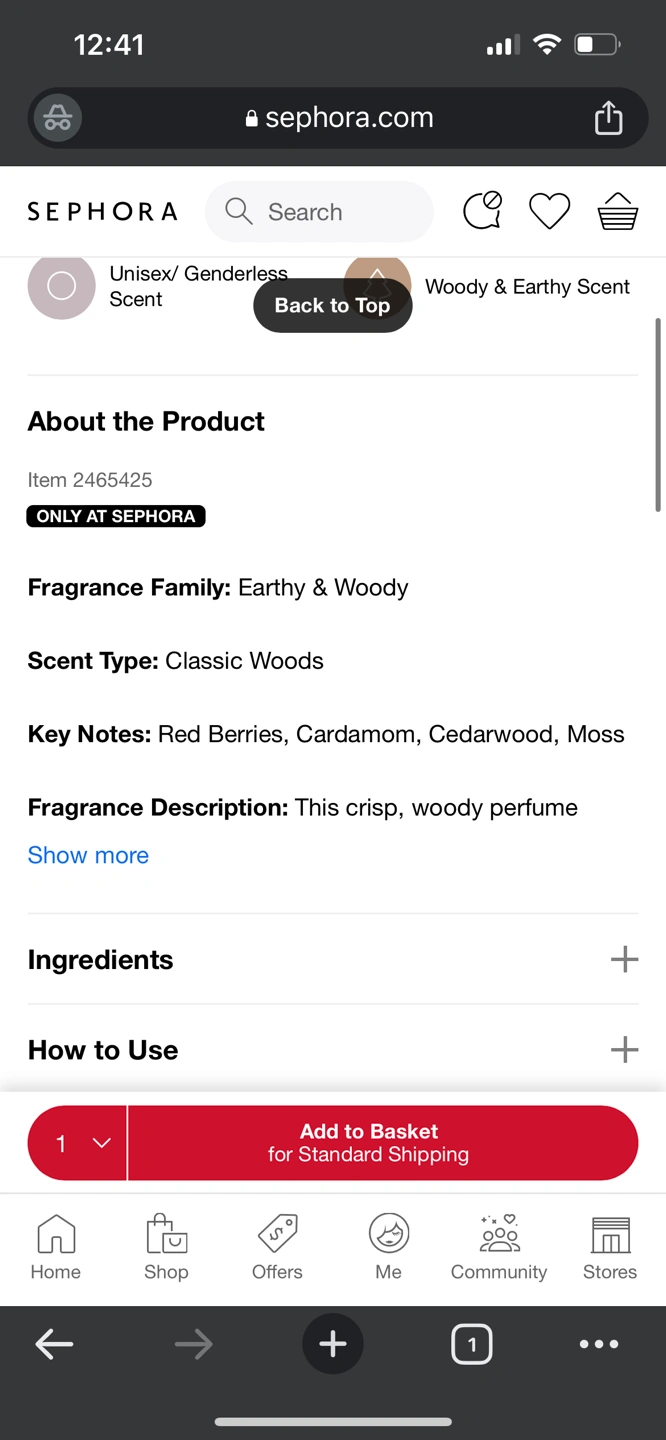Open the chat messages icon in header

pos(483,211)
